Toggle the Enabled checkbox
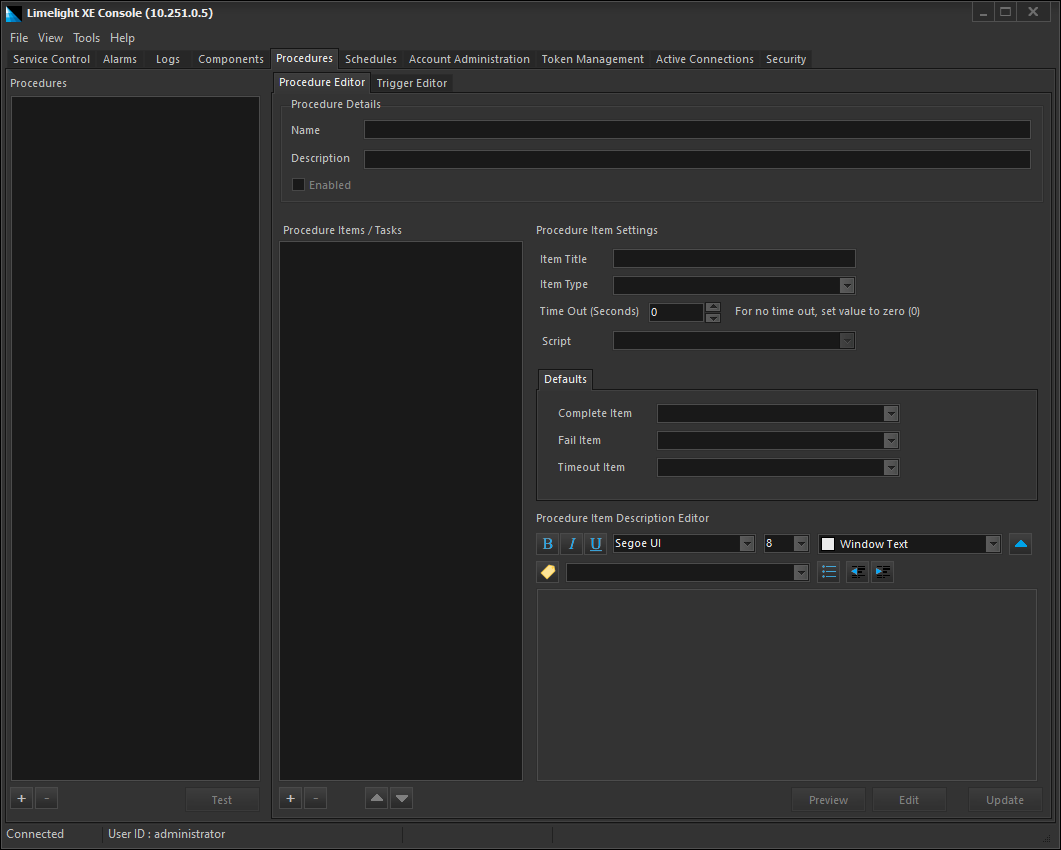This screenshot has height=850, width=1061. click(x=298, y=185)
